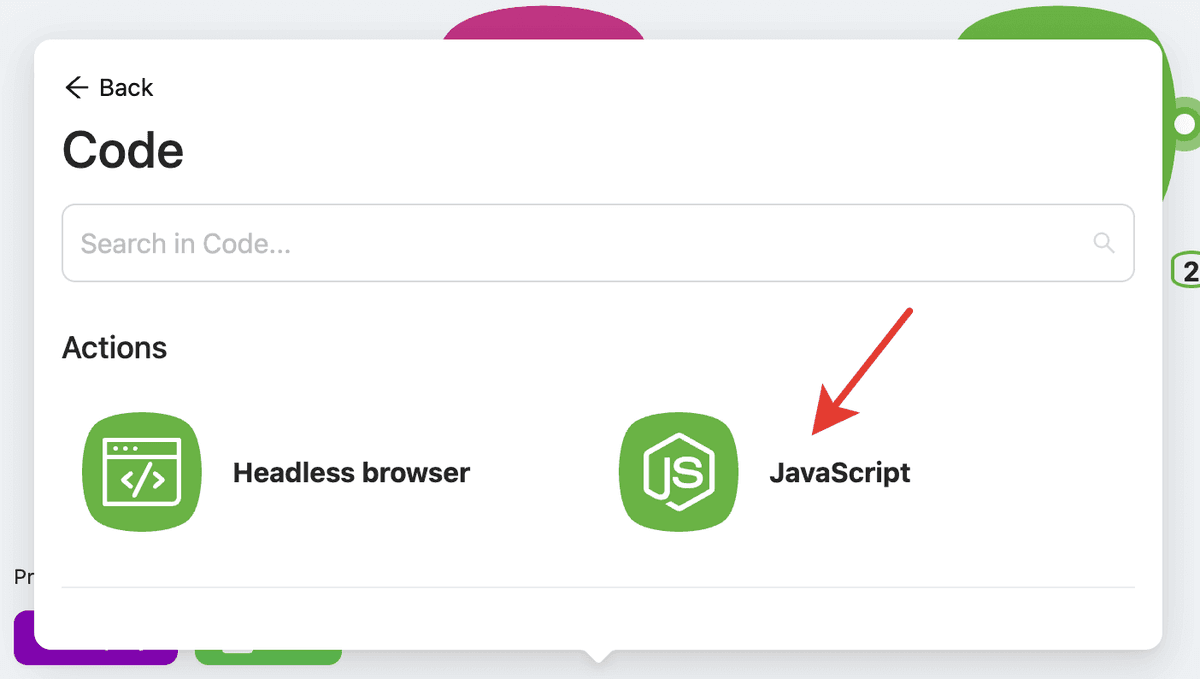Click the green JavaScript Node.js icon

678,472
